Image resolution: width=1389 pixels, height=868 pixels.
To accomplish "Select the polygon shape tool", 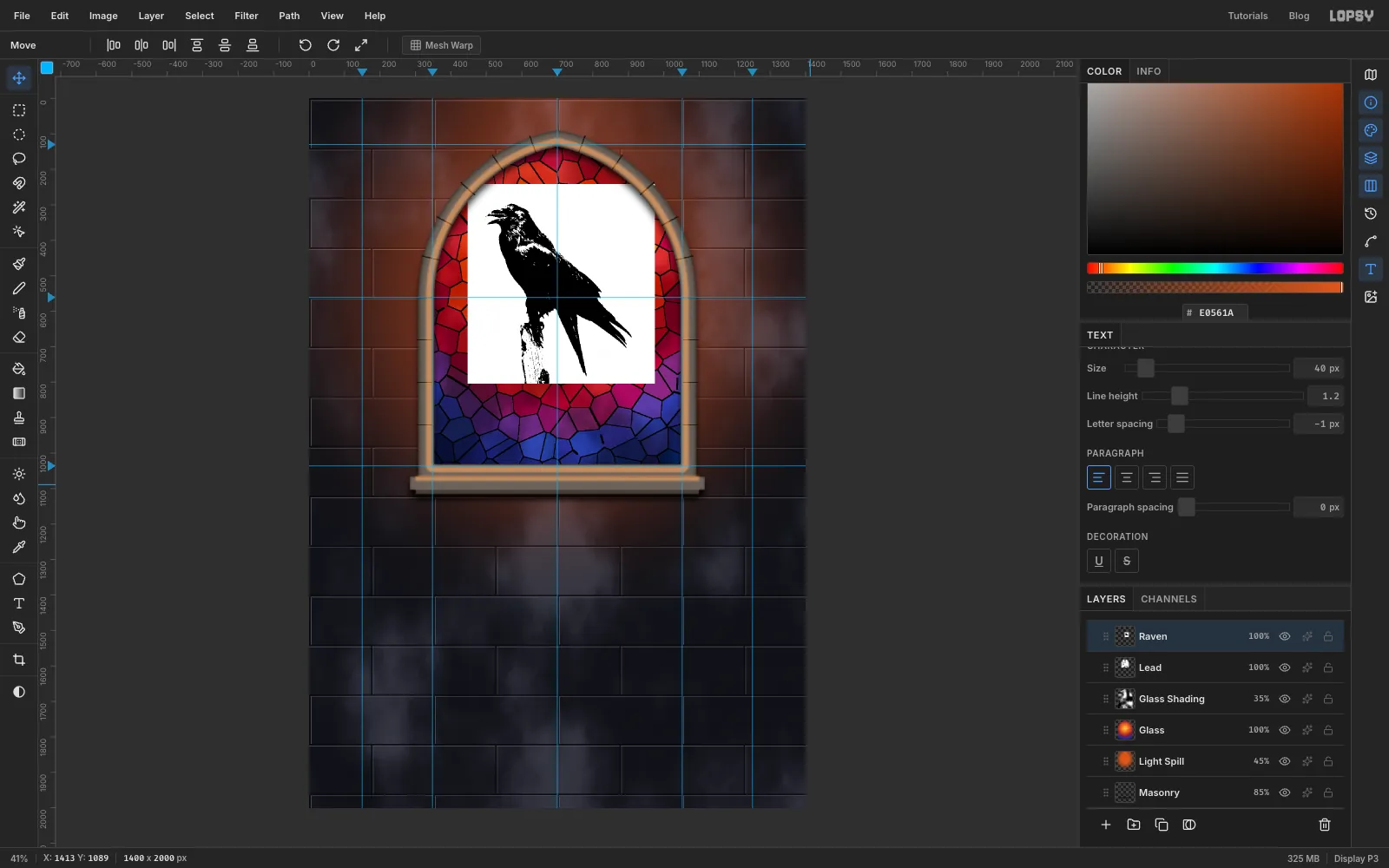I will point(19,579).
